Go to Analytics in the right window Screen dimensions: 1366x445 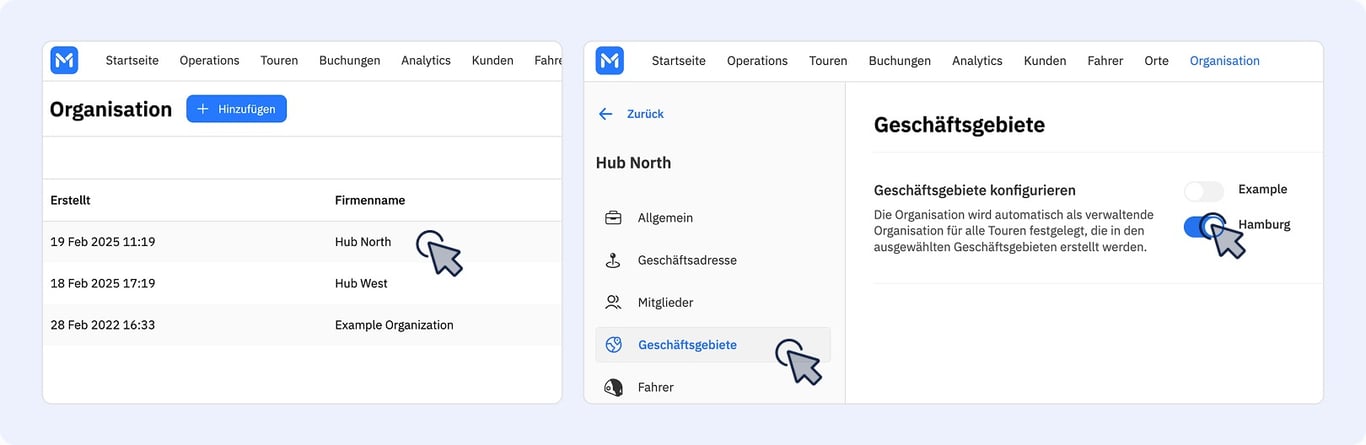click(977, 61)
